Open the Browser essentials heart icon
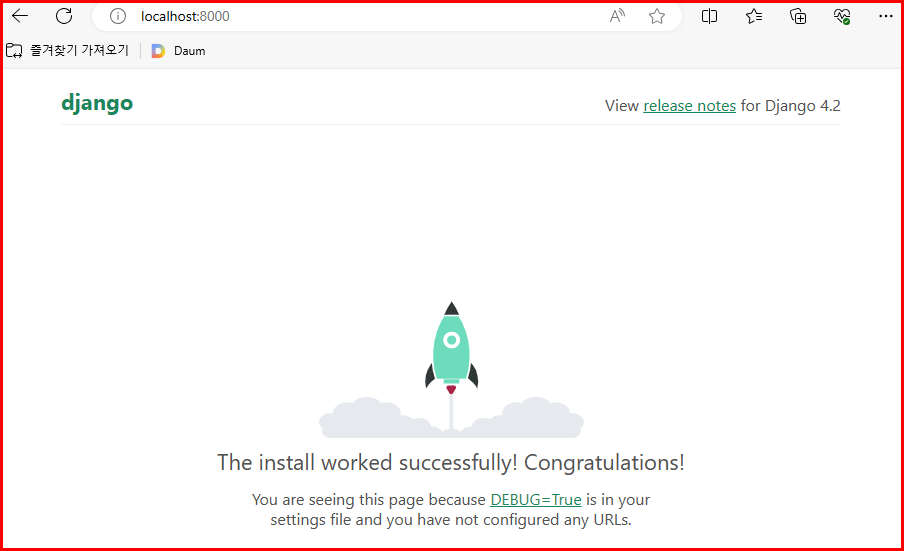 pos(842,16)
